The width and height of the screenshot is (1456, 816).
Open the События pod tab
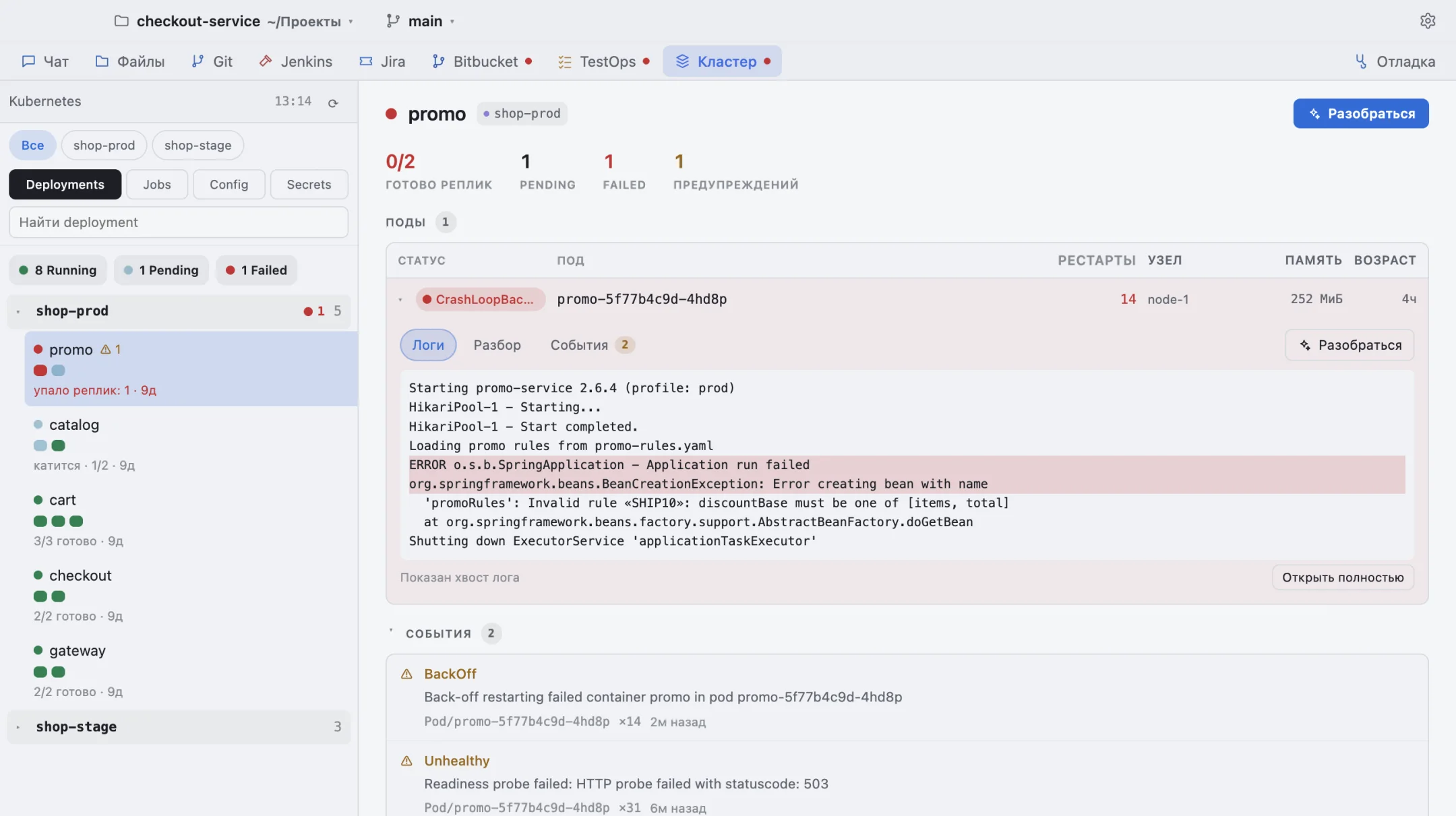coord(592,345)
